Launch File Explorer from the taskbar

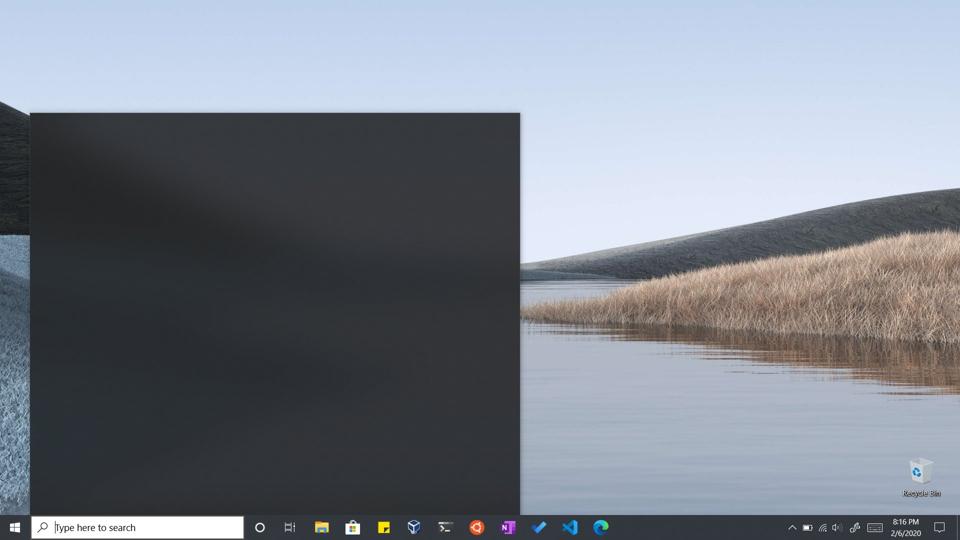click(321, 527)
